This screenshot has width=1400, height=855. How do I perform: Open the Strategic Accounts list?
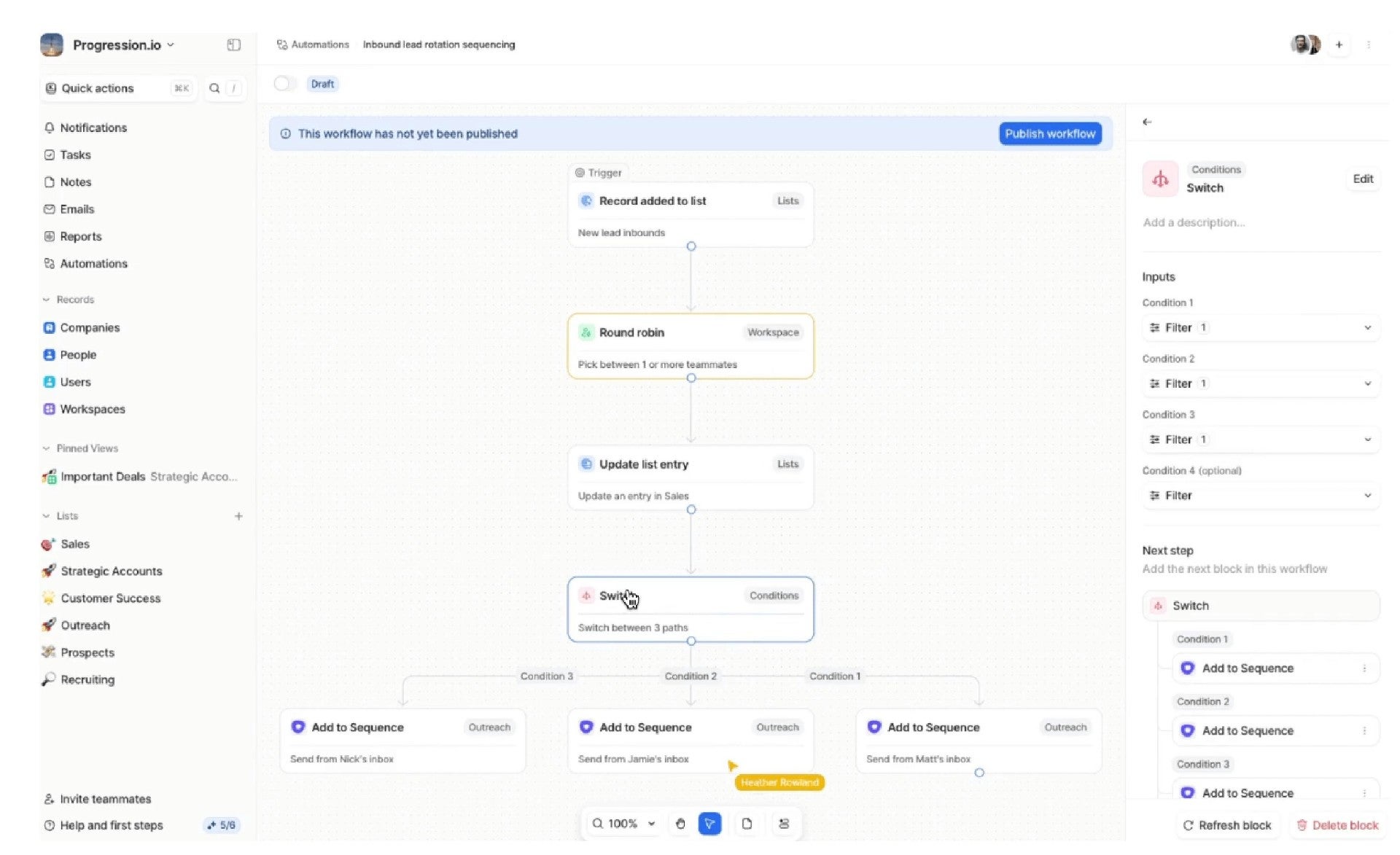coord(111,571)
